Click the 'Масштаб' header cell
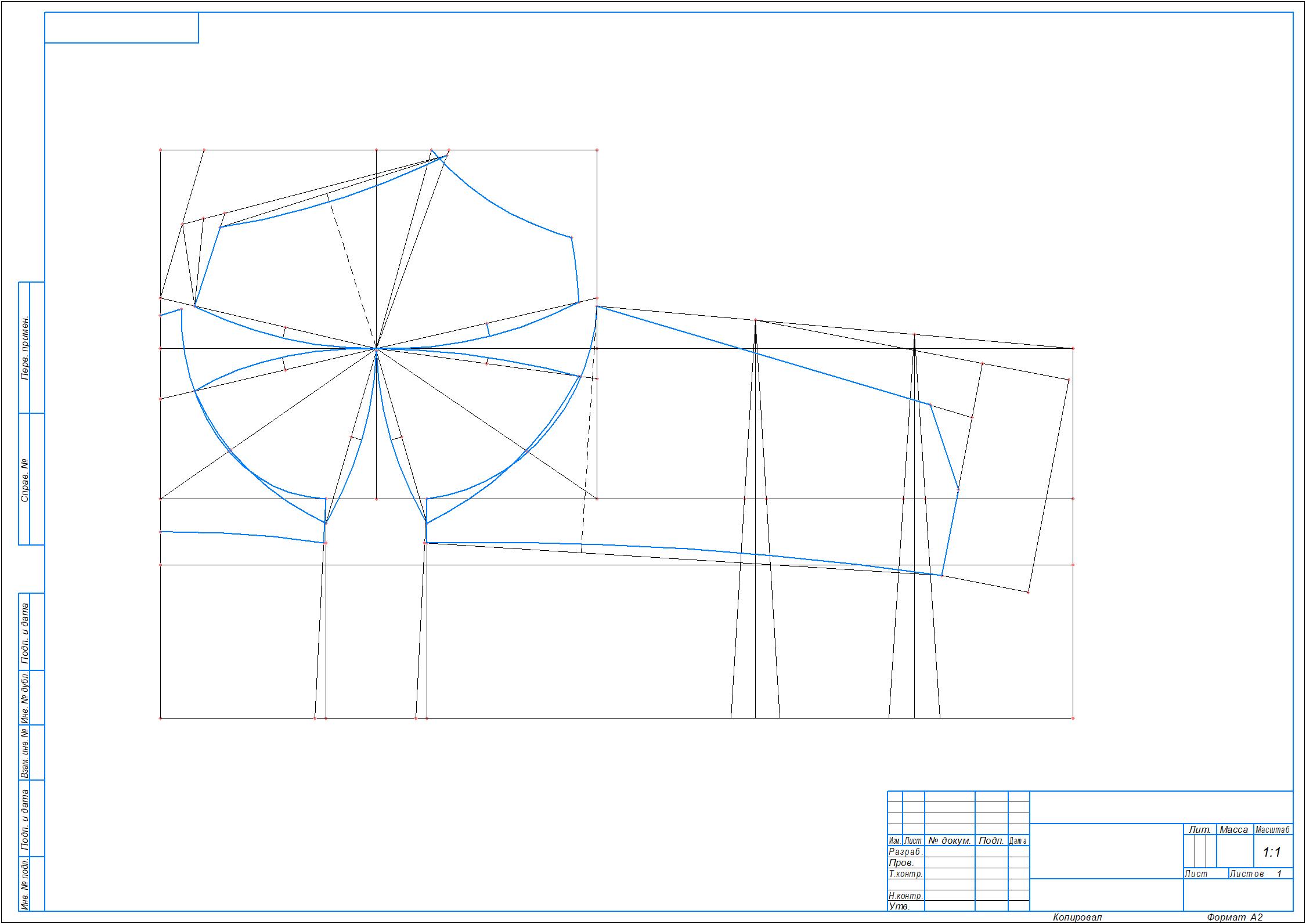Image resolution: width=1306 pixels, height=924 pixels. point(1273,829)
